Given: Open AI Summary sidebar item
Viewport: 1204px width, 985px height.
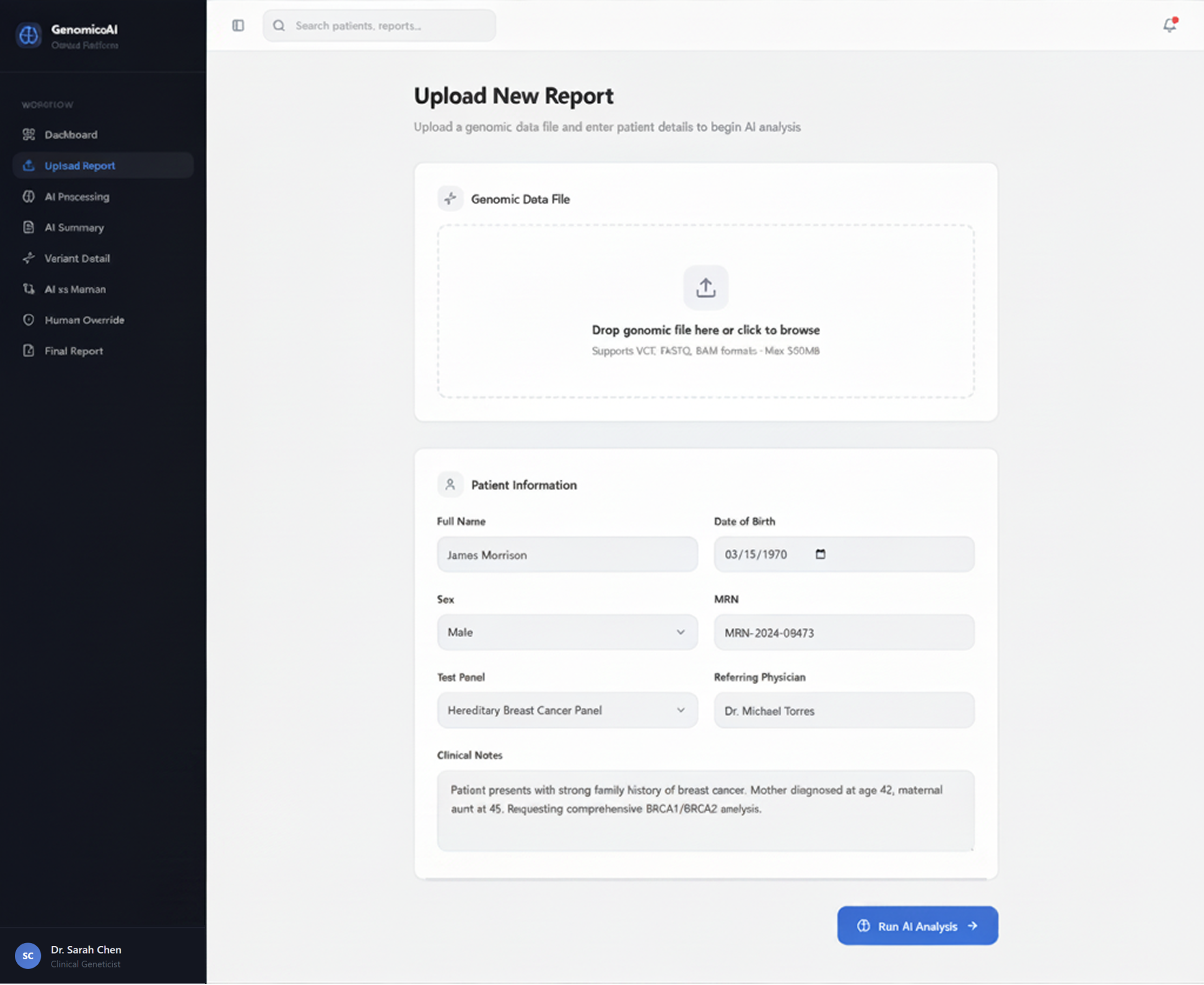Looking at the screenshot, I should [103, 227].
